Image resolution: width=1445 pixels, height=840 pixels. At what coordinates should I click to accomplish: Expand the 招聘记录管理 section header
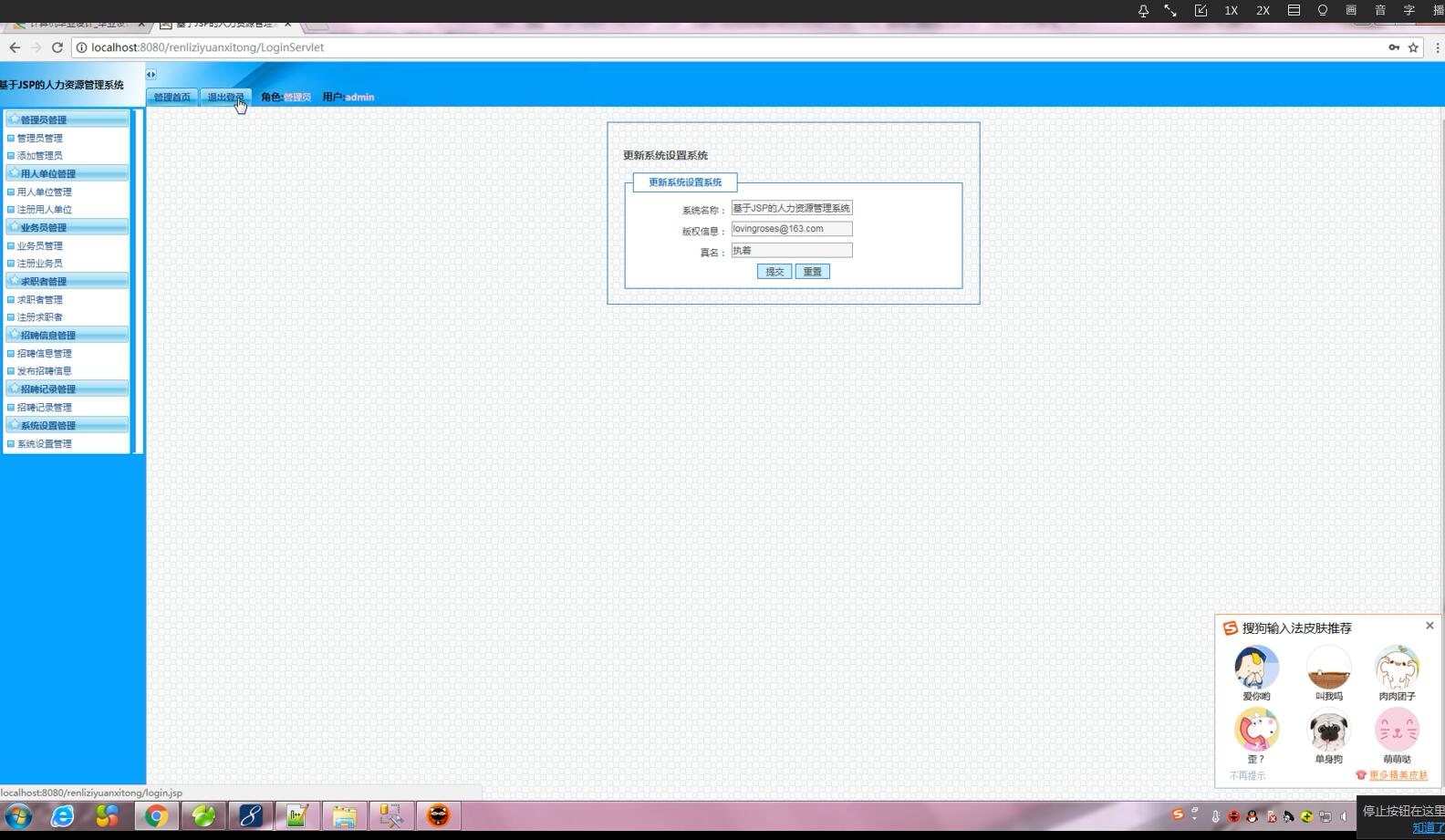[x=67, y=389]
